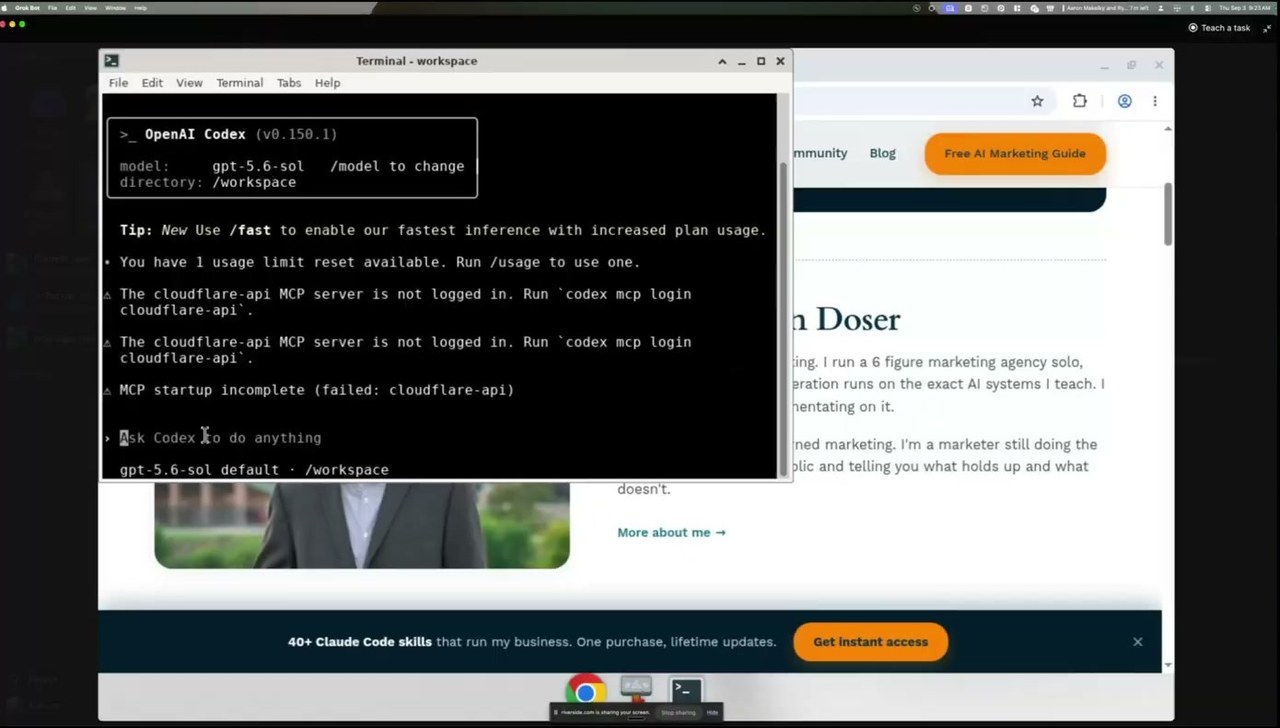Click the date and time in the macOS menu bar
Viewport: 1280px width, 728px height.
[x=1245, y=8]
